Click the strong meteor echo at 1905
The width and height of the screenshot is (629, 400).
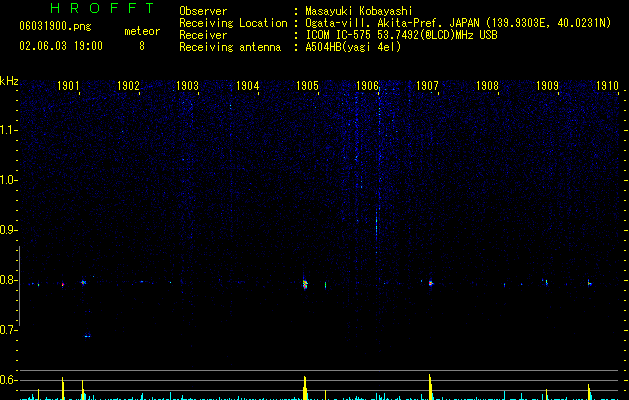pyautogui.click(x=305, y=284)
